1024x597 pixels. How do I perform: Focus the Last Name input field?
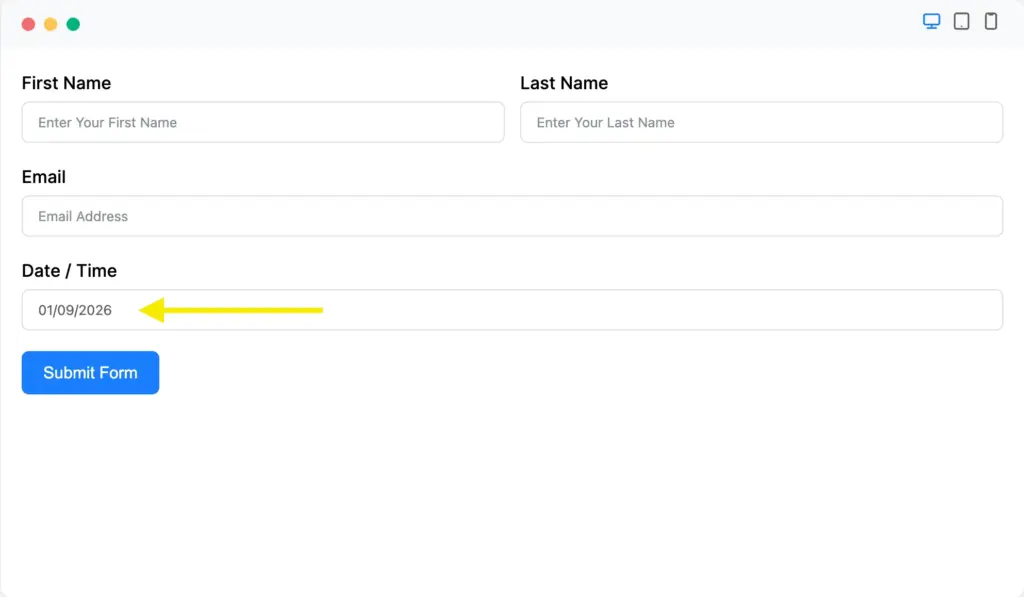point(760,122)
